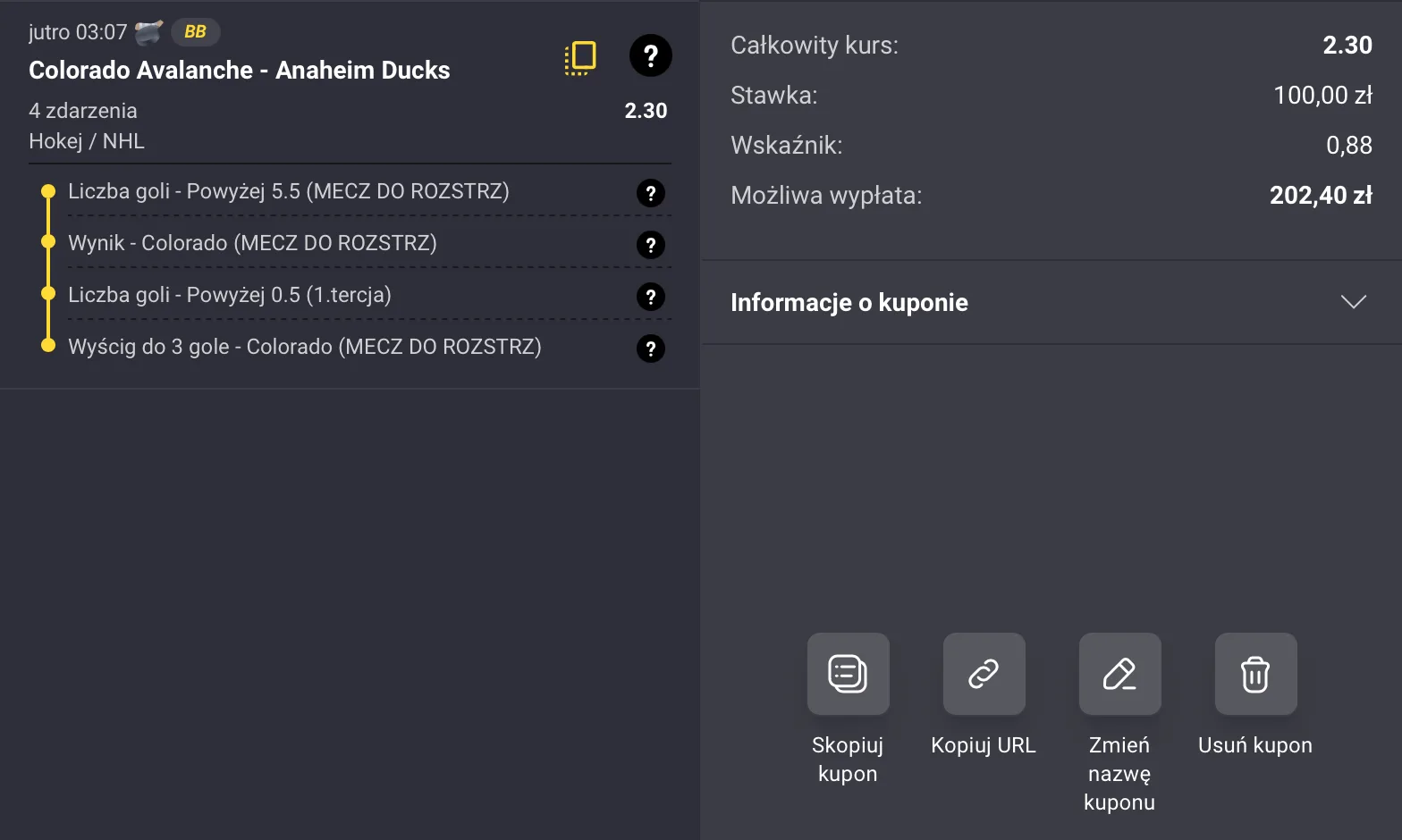The height and width of the screenshot is (840, 1402).
Task: Click the Skopiuj kupon copy icon
Action: (x=848, y=674)
